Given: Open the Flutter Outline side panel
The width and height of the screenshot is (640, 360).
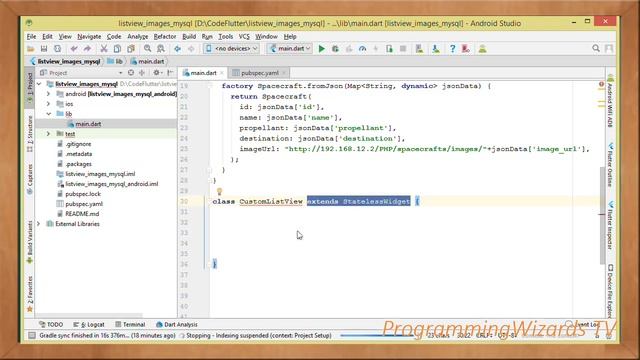Looking at the screenshot, I should (x=610, y=164).
